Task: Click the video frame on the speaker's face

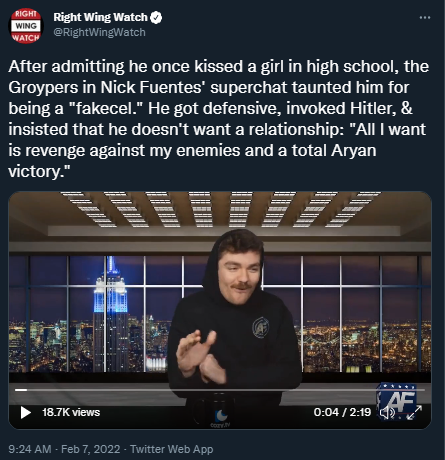Action: [239, 273]
